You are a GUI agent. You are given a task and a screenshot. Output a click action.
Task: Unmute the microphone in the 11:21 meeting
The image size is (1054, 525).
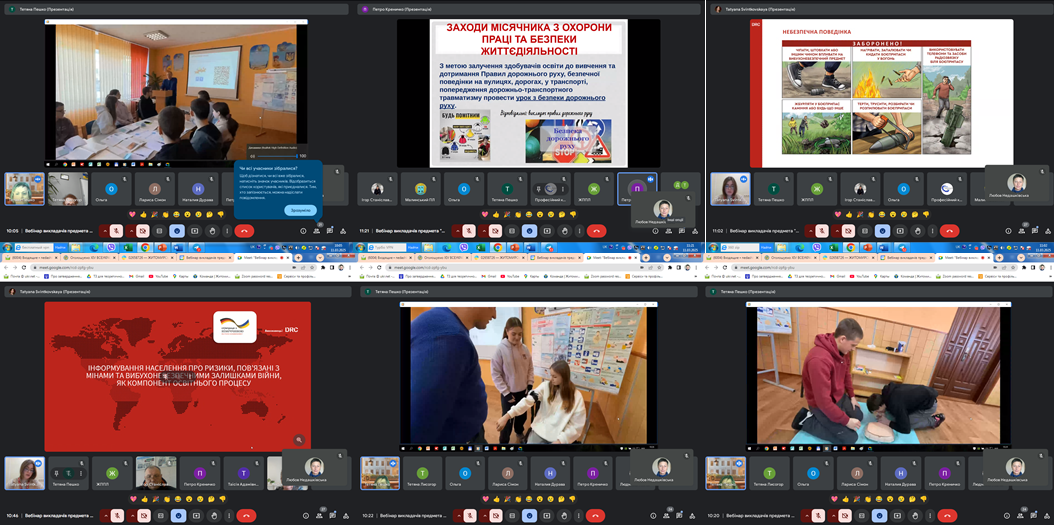tap(468, 230)
